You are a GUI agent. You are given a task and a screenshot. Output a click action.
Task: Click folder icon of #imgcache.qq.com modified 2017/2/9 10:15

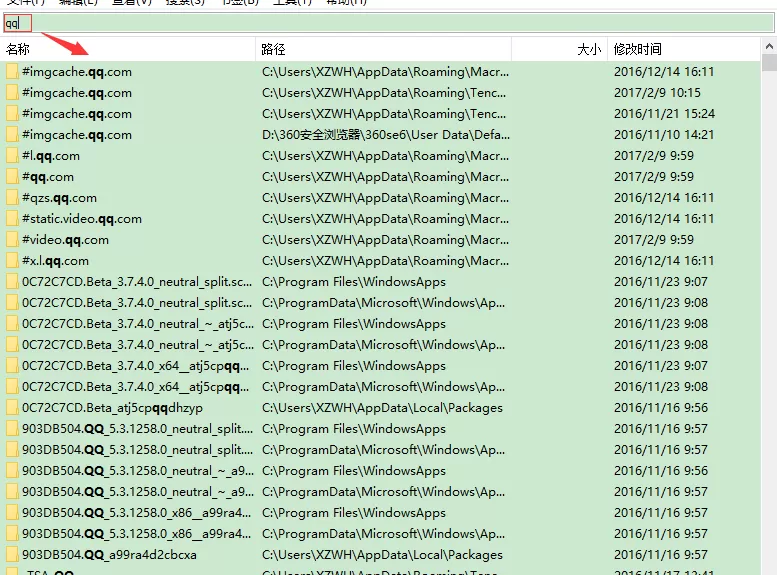click(x=12, y=93)
